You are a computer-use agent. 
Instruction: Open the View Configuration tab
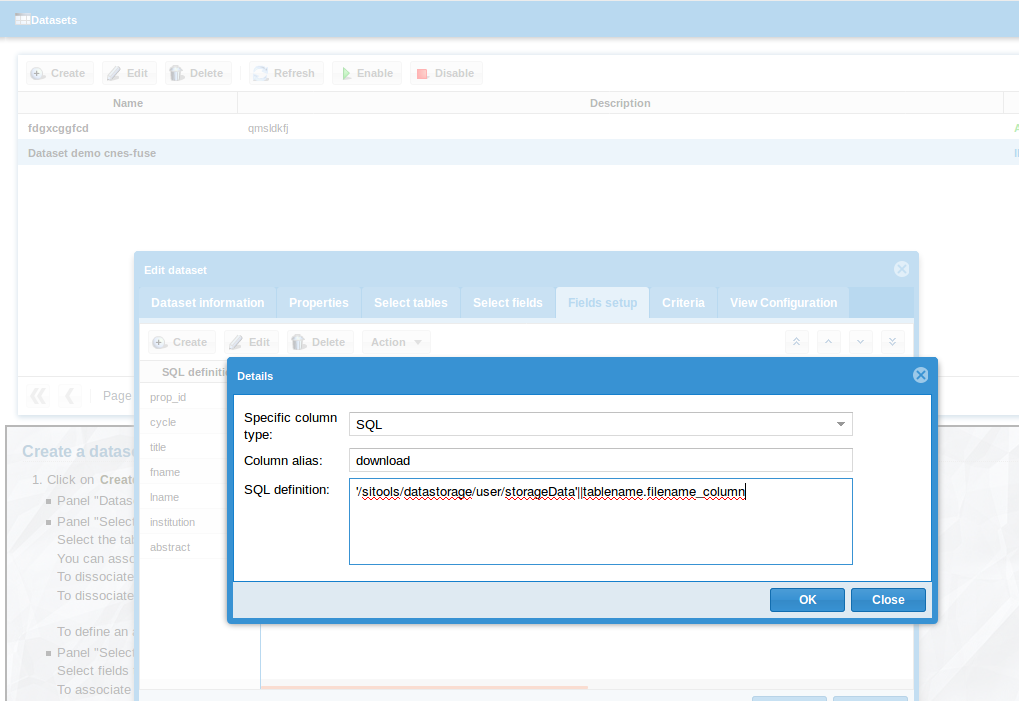click(783, 302)
